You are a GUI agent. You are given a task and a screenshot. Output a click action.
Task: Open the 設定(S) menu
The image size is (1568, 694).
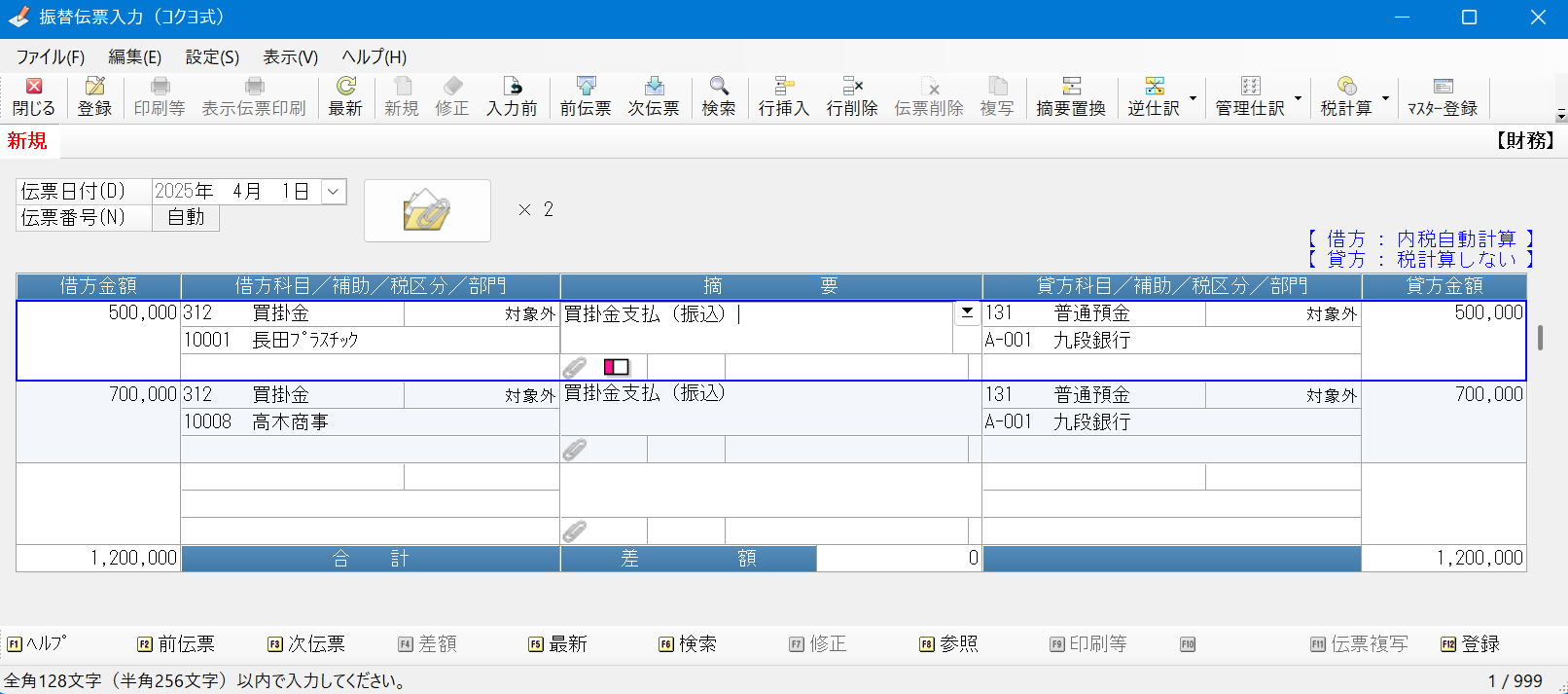212,57
